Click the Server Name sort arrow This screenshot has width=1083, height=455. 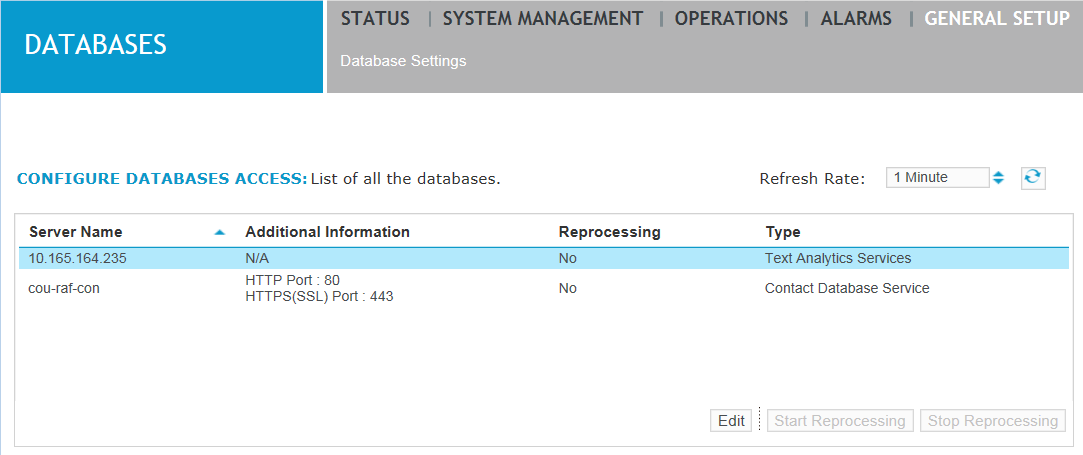point(220,232)
